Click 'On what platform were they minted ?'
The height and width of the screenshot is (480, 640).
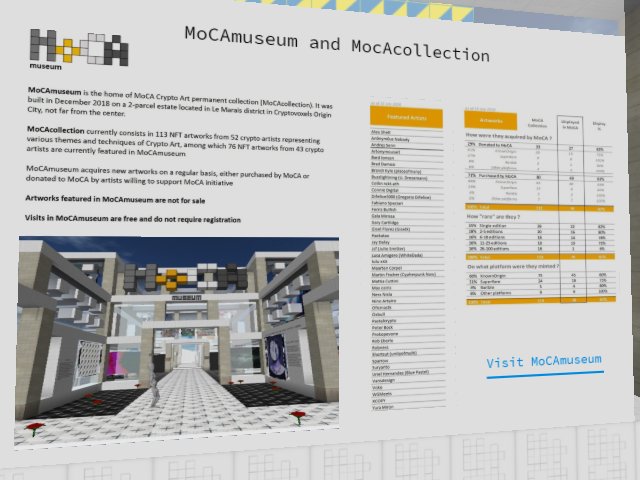pos(513,266)
